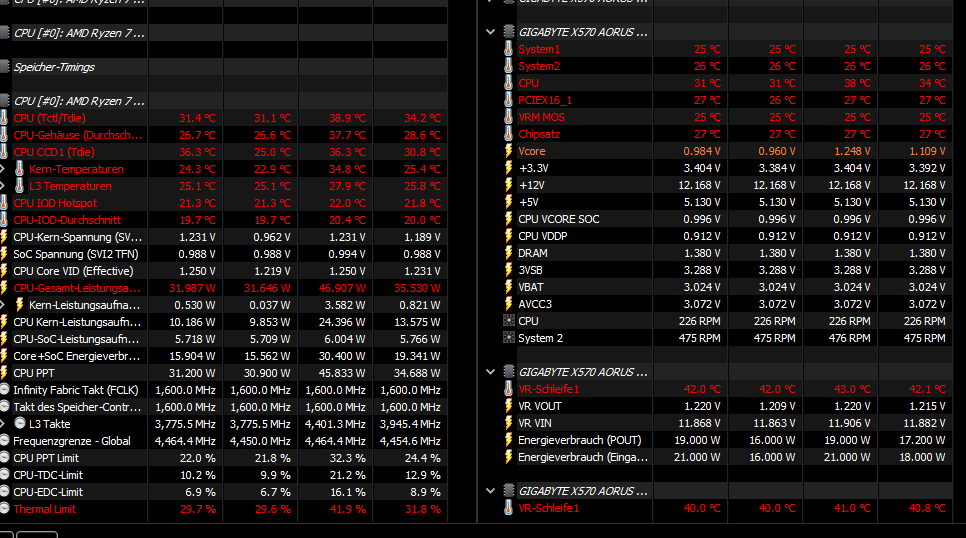
Task: Expand the Kern-Leistungsaufna... sub-tree arrow
Action: point(2,304)
